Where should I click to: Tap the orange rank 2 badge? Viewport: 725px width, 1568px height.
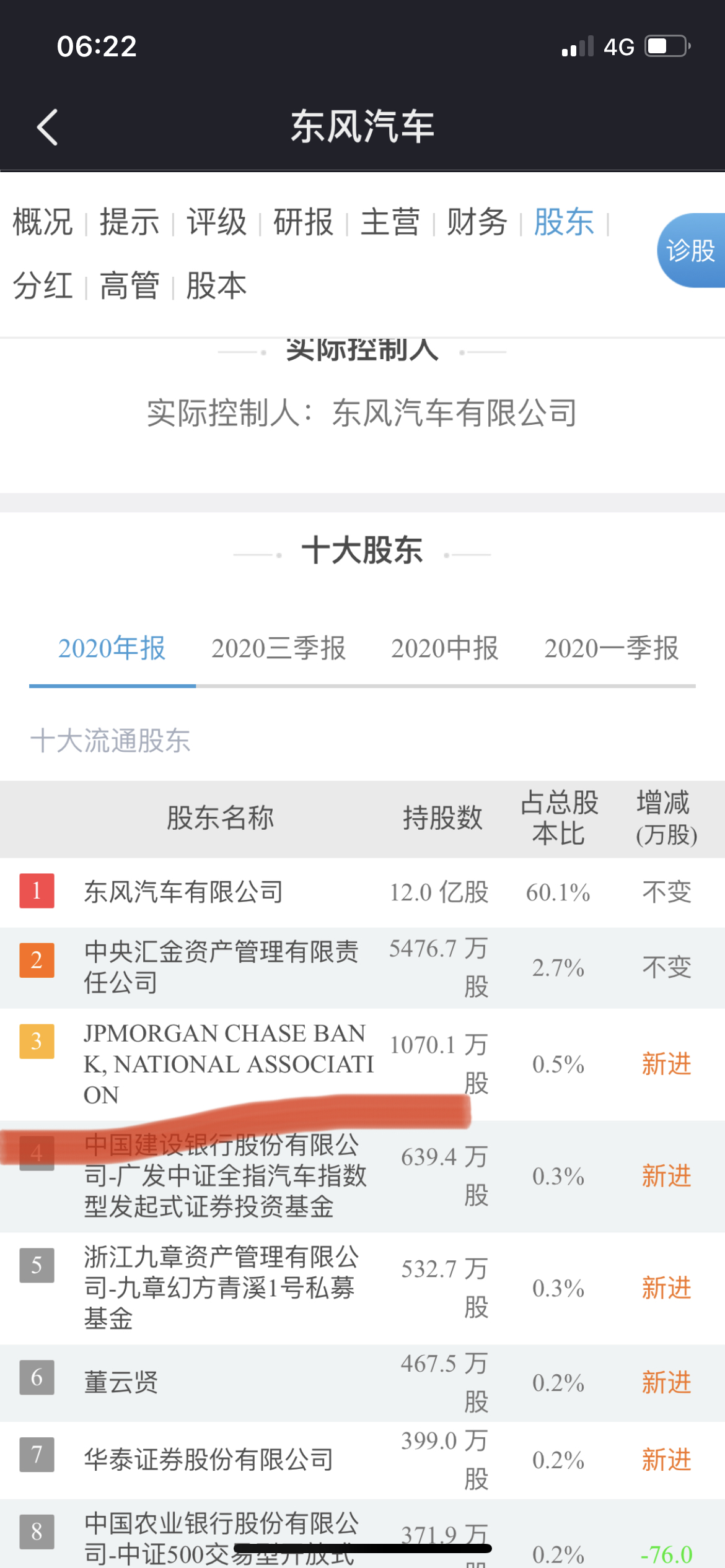(x=37, y=960)
